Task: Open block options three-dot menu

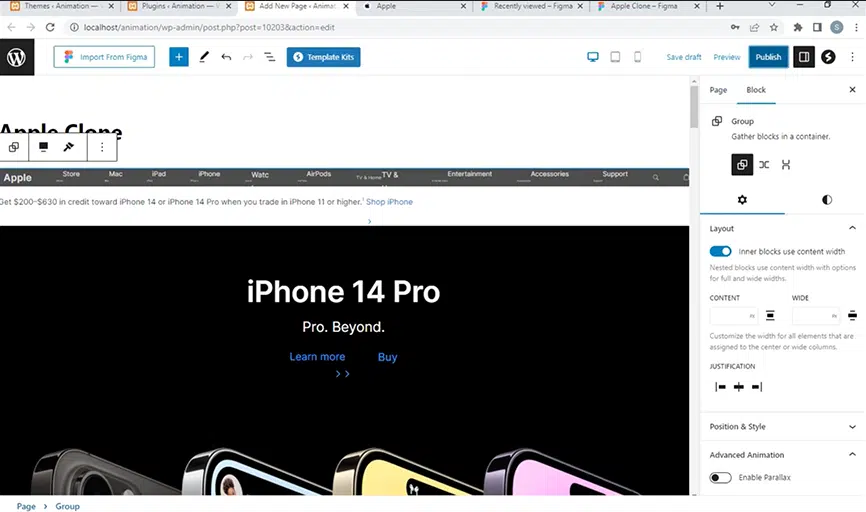Action: pyautogui.click(x=102, y=147)
